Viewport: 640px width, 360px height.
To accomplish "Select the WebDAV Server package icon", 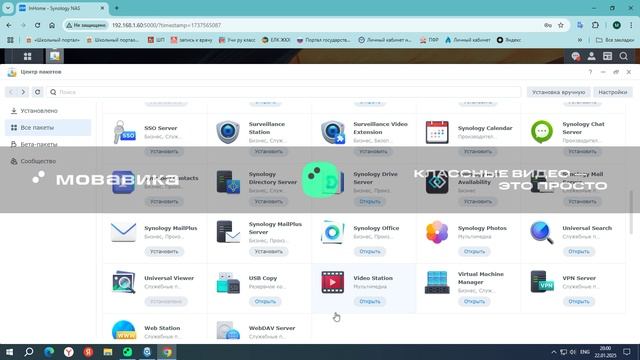I will tap(228, 330).
